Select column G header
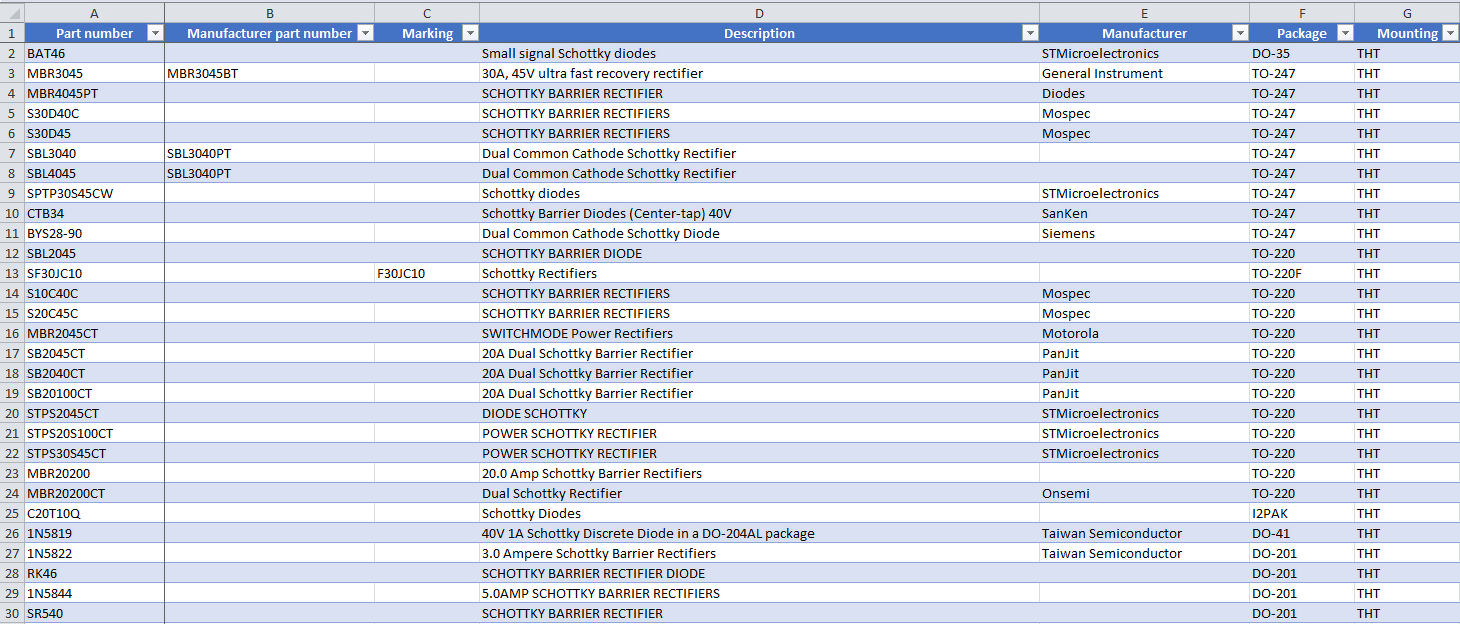1460x624 pixels. pos(1407,13)
